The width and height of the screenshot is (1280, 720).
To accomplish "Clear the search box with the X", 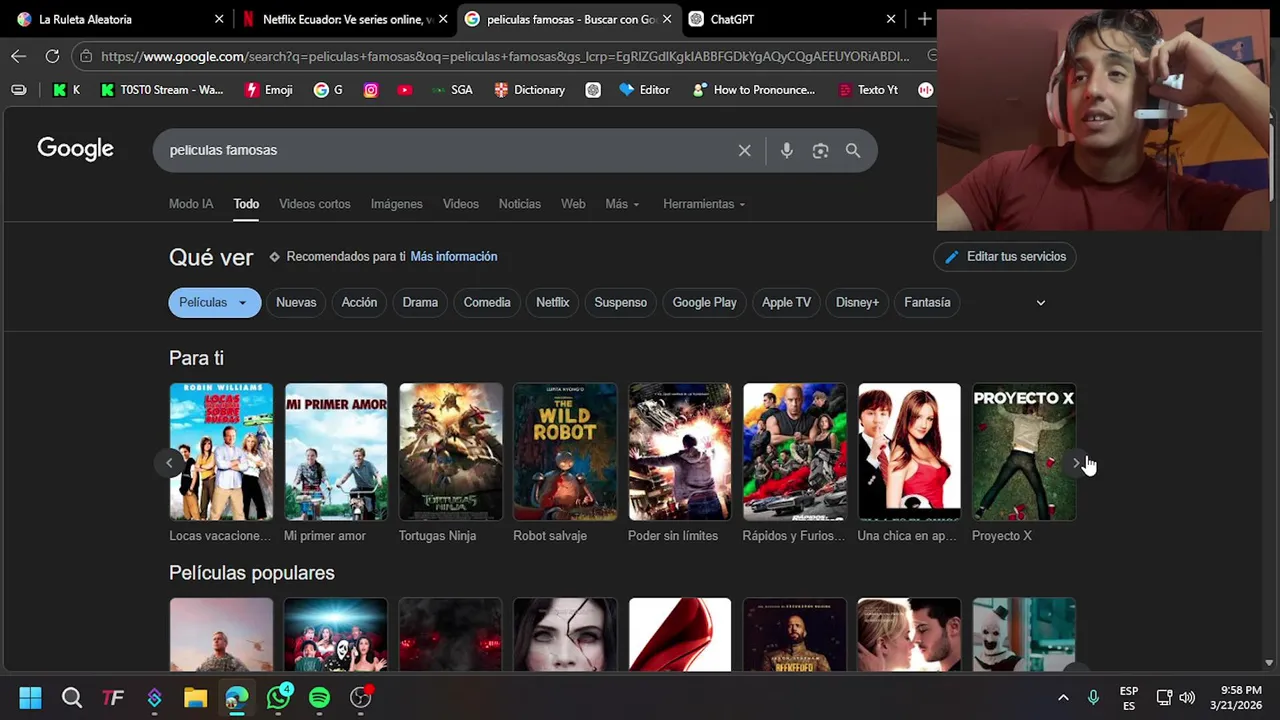I will click(x=744, y=150).
